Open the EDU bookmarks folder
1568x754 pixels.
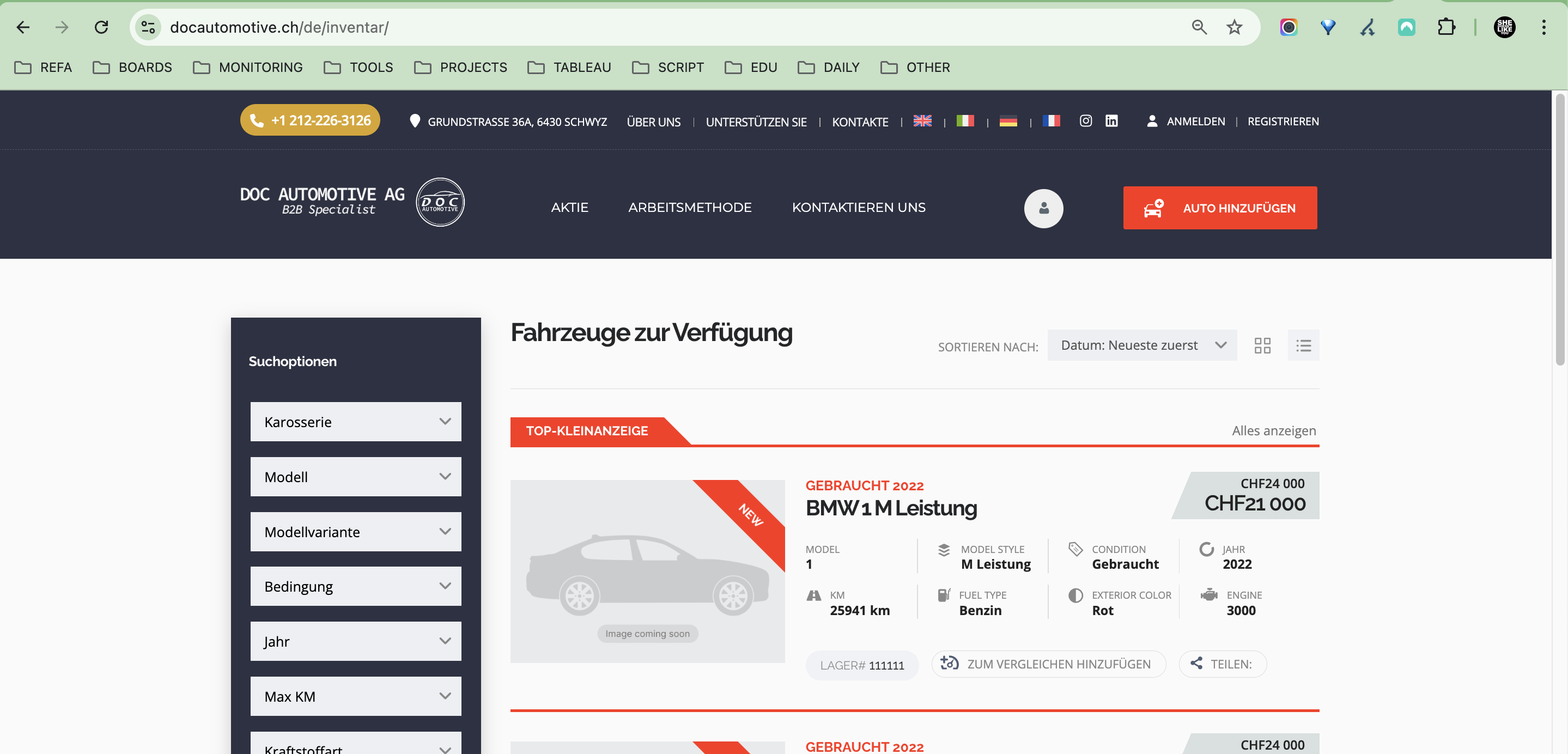751,68
